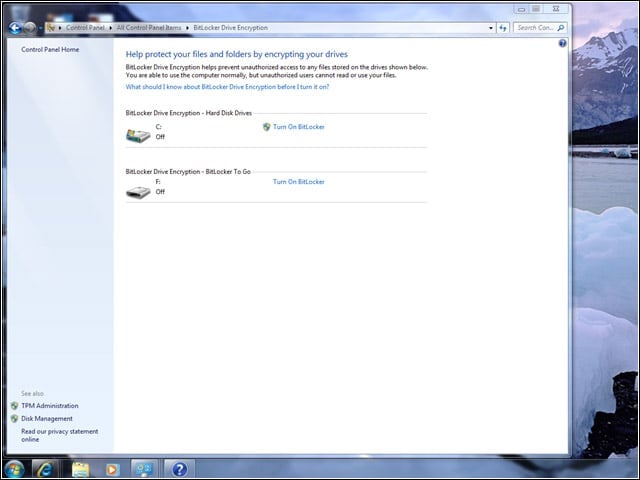Viewport: 640px width, 480px height.
Task: Launch Internet Explorer from taskbar
Action: 45,469
